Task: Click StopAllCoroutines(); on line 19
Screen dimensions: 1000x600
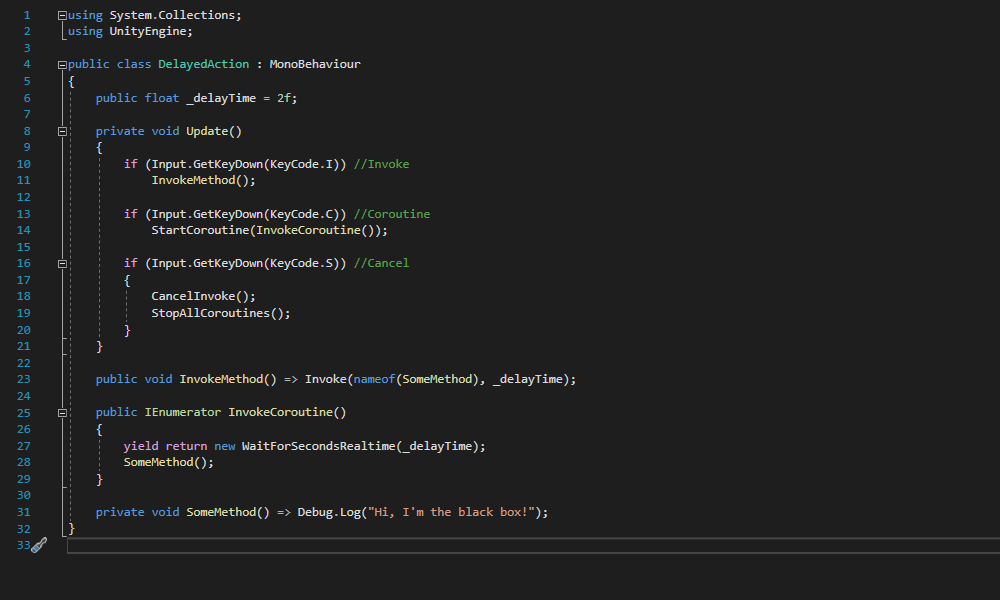Action: [221, 313]
